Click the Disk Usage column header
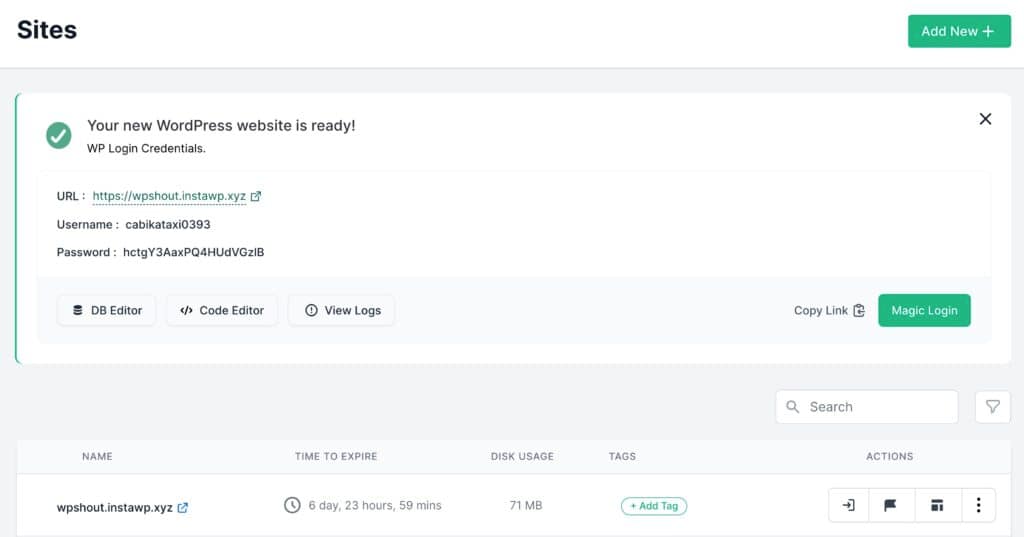The image size is (1024, 537). (x=522, y=456)
